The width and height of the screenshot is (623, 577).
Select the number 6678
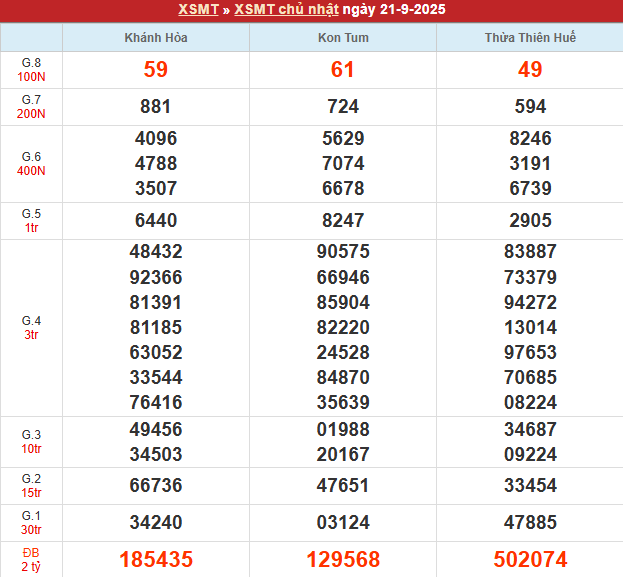tap(343, 189)
